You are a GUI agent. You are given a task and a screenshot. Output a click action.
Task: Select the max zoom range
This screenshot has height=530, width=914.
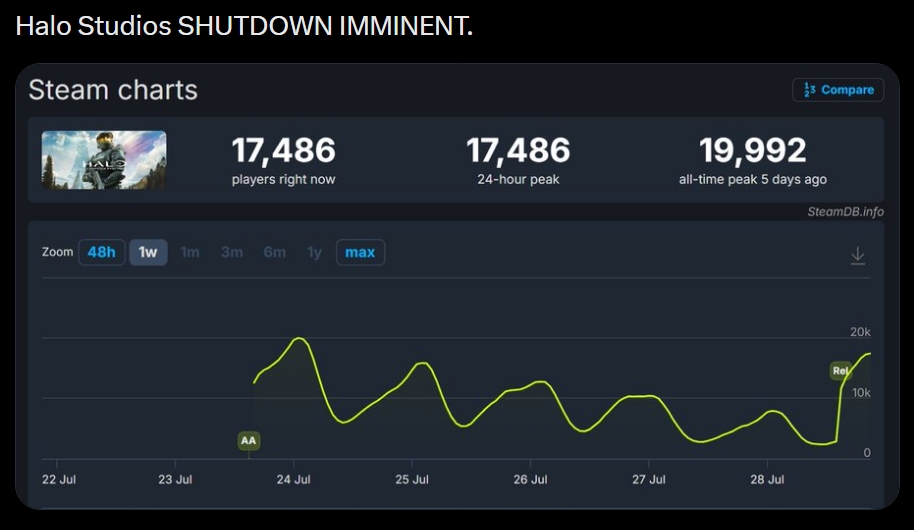[360, 252]
